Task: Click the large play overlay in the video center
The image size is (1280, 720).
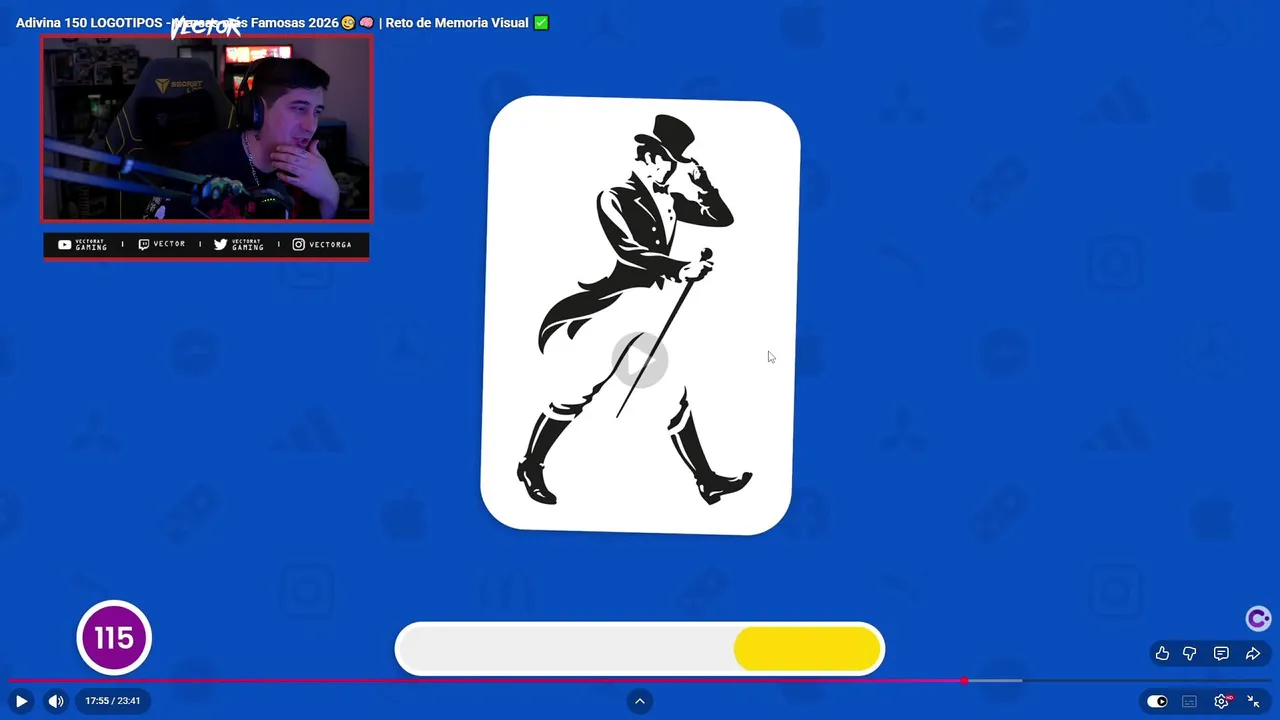Action: coord(639,360)
